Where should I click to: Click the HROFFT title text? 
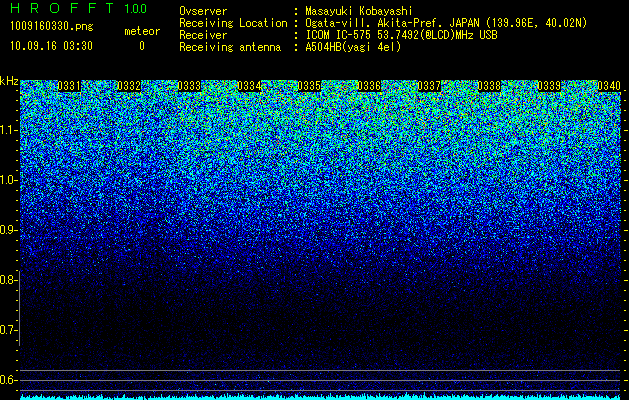(x=62, y=8)
